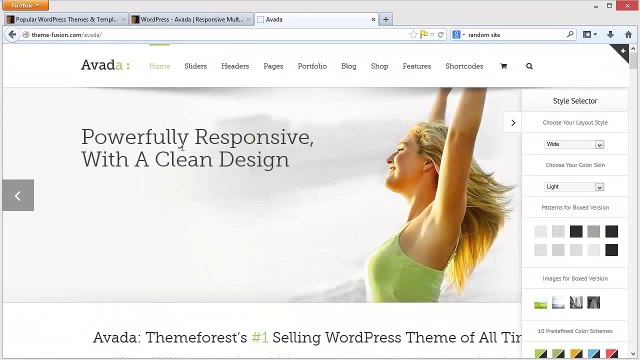Close the Popular WordPress Themes tab
The height and width of the screenshot is (360, 640).
pos(123,19)
